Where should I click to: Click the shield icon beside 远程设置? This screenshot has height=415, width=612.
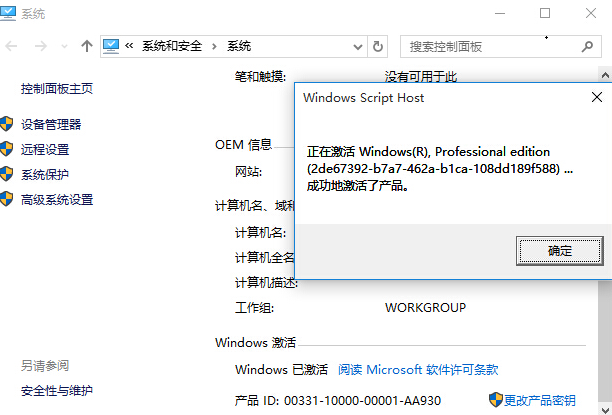(x=7, y=149)
